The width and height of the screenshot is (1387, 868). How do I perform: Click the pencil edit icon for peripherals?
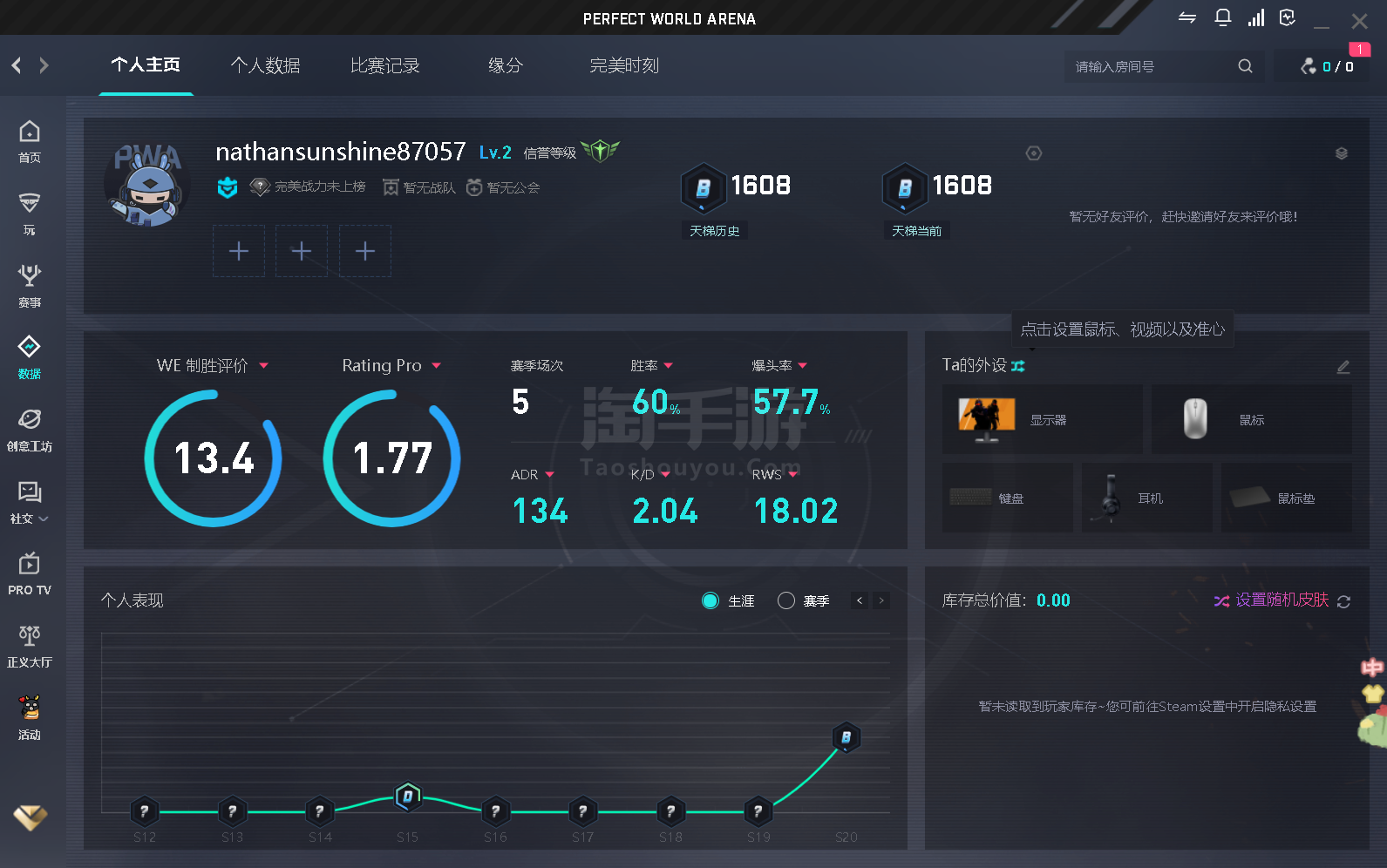coord(1343,367)
